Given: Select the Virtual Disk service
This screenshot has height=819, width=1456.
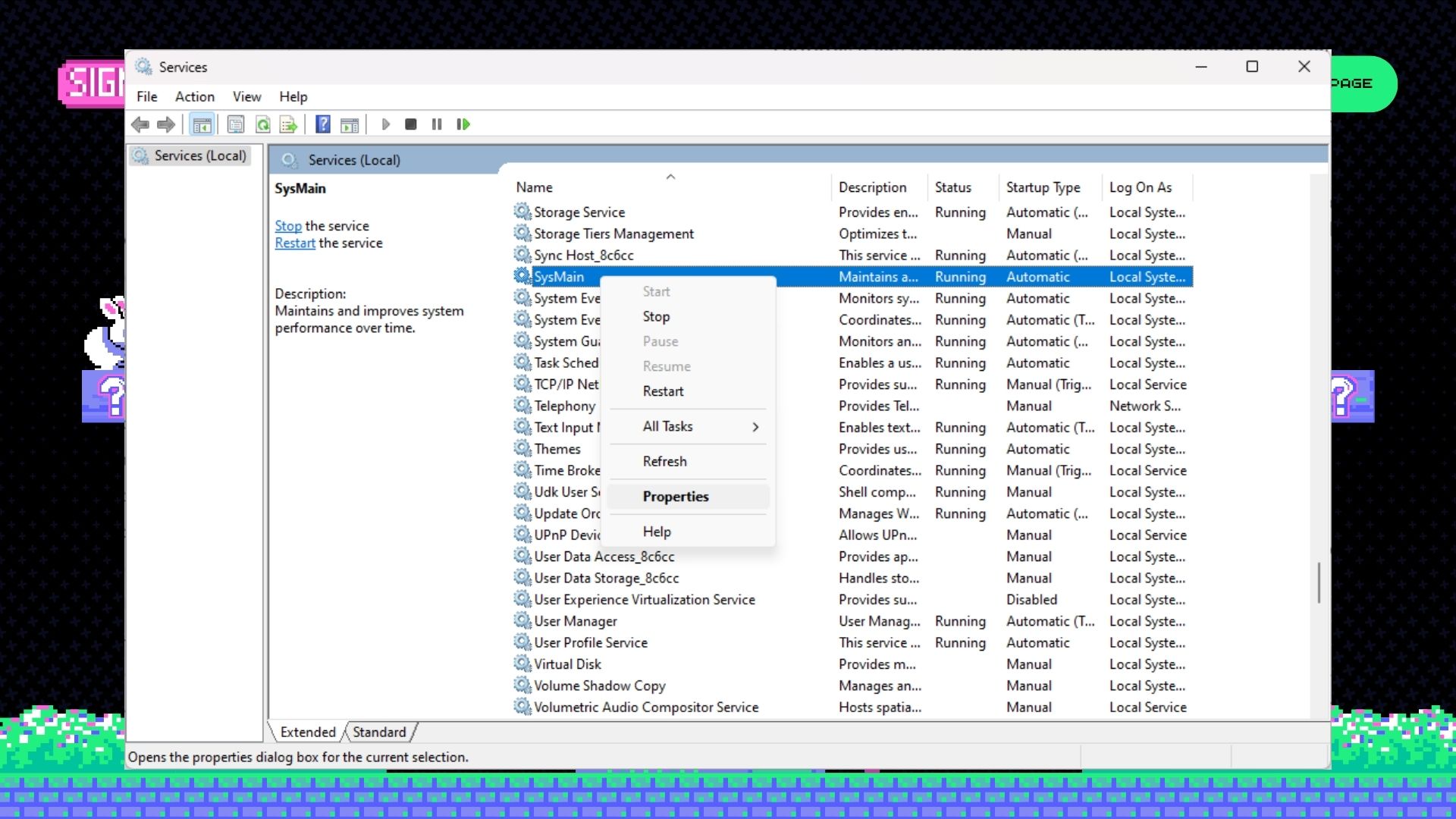Looking at the screenshot, I should click(852, 664).
